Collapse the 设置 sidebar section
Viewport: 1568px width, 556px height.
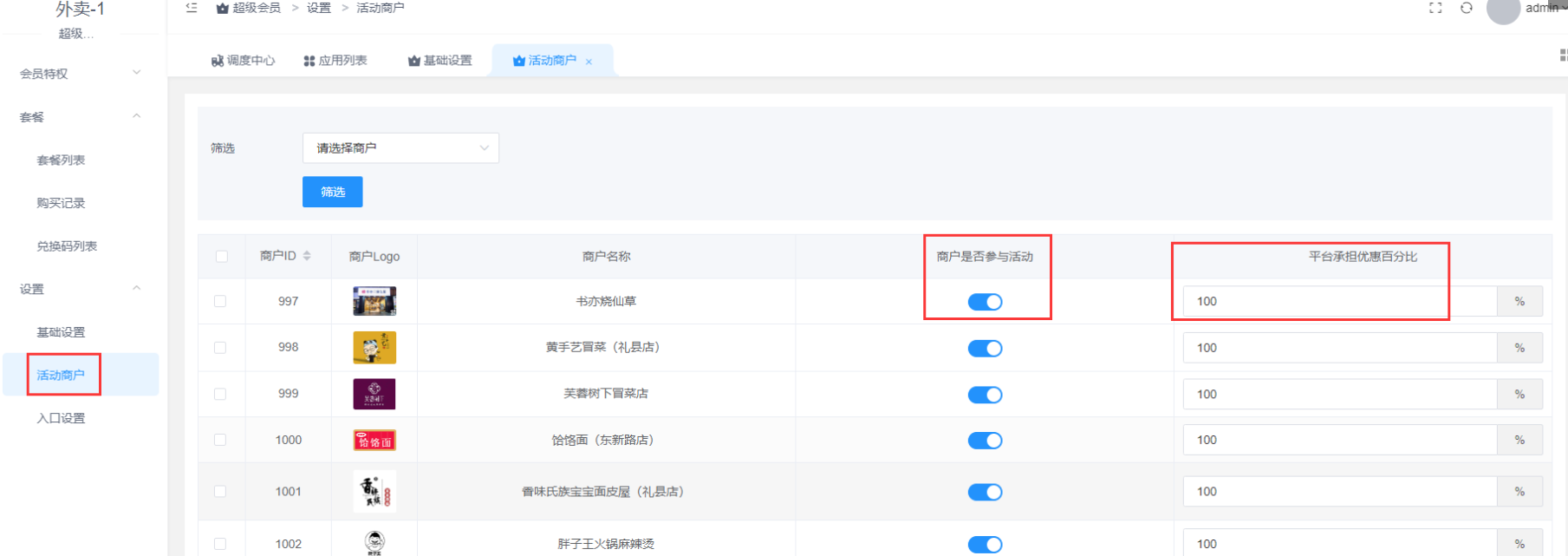pyautogui.click(x=81, y=289)
